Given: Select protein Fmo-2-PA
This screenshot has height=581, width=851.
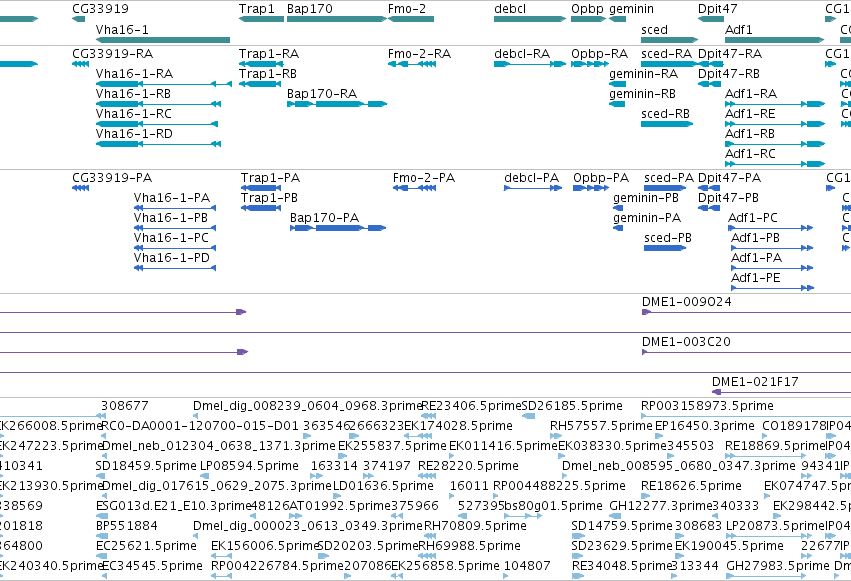Looking at the screenshot, I should 424,178.
